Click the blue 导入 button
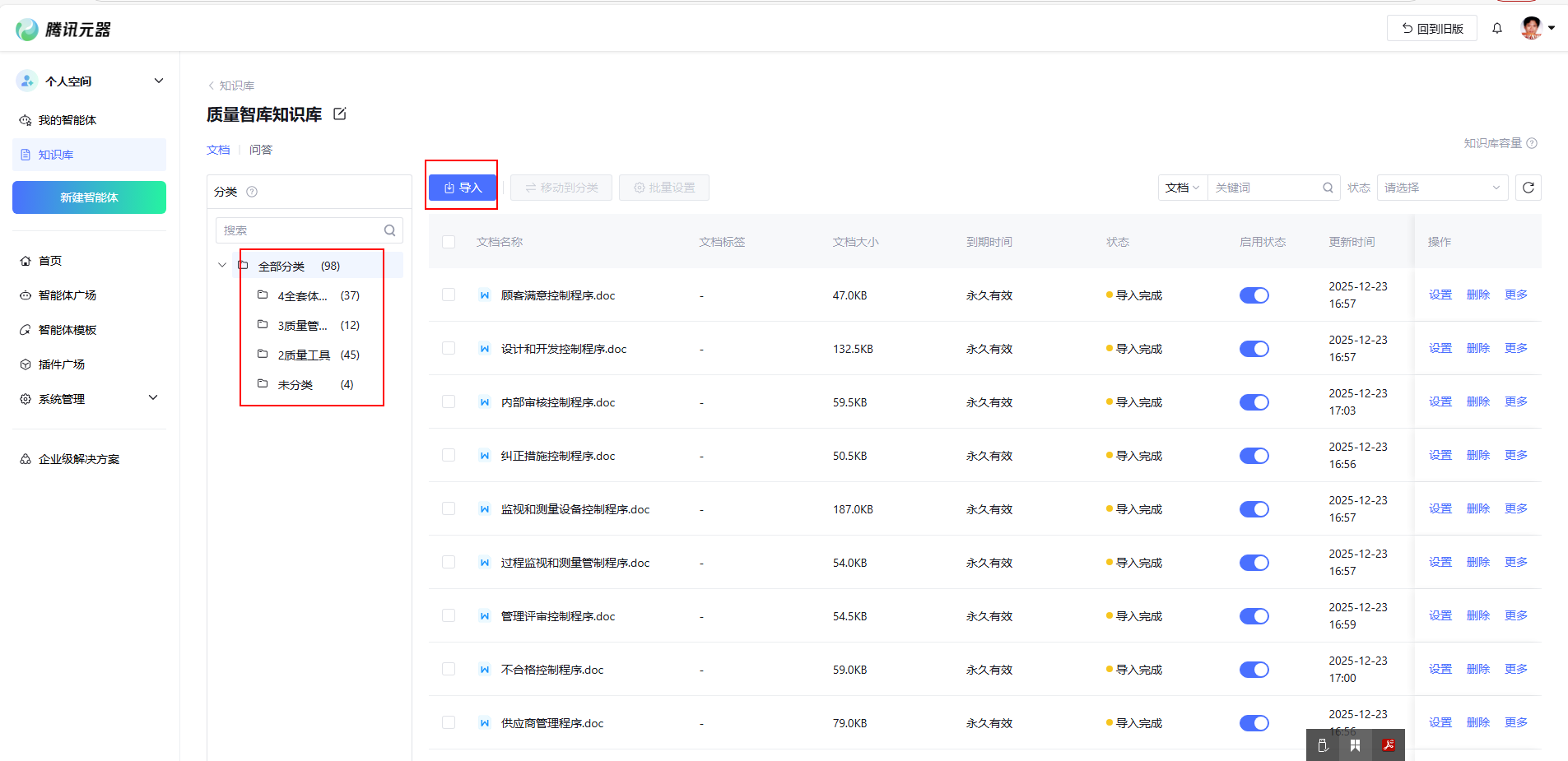 [x=462, y=188]
